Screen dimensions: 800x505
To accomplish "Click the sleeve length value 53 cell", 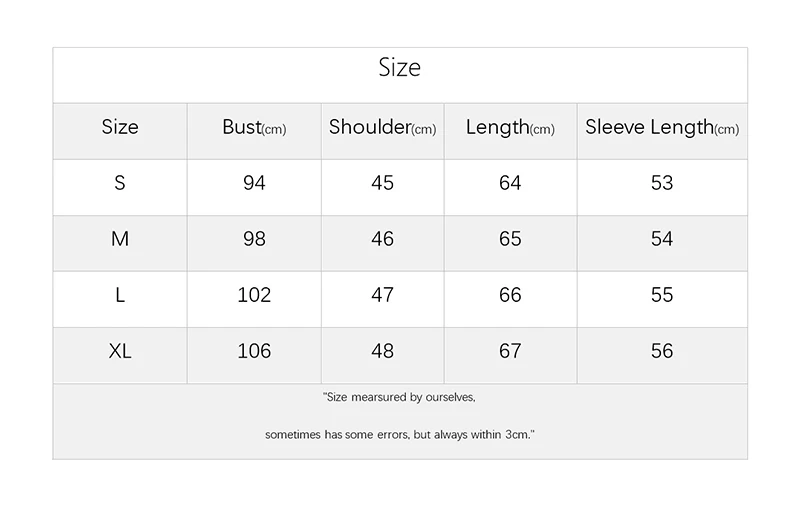I will click(x=662, y=183).
